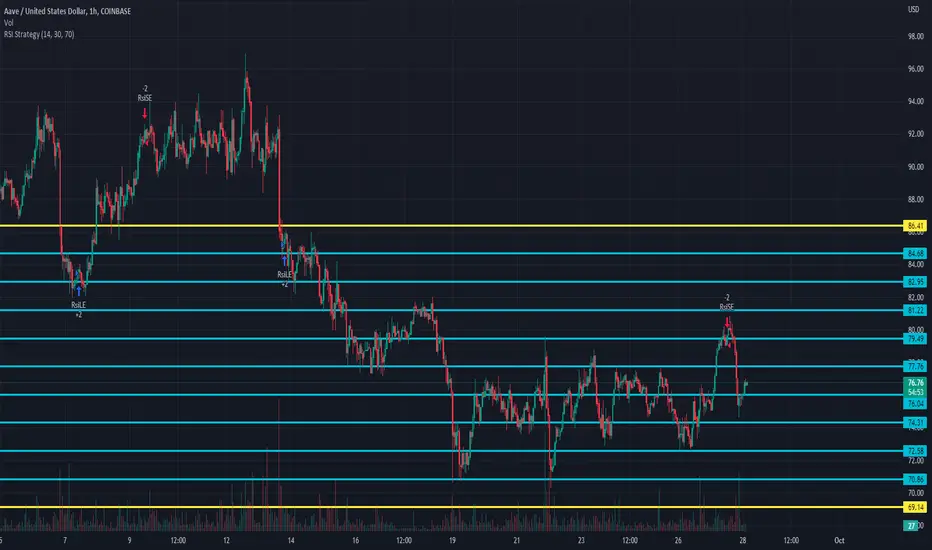This screenshot has height=550, width=932.
Task: Click the date 7 on the time axis
Action: click(65, 540)
